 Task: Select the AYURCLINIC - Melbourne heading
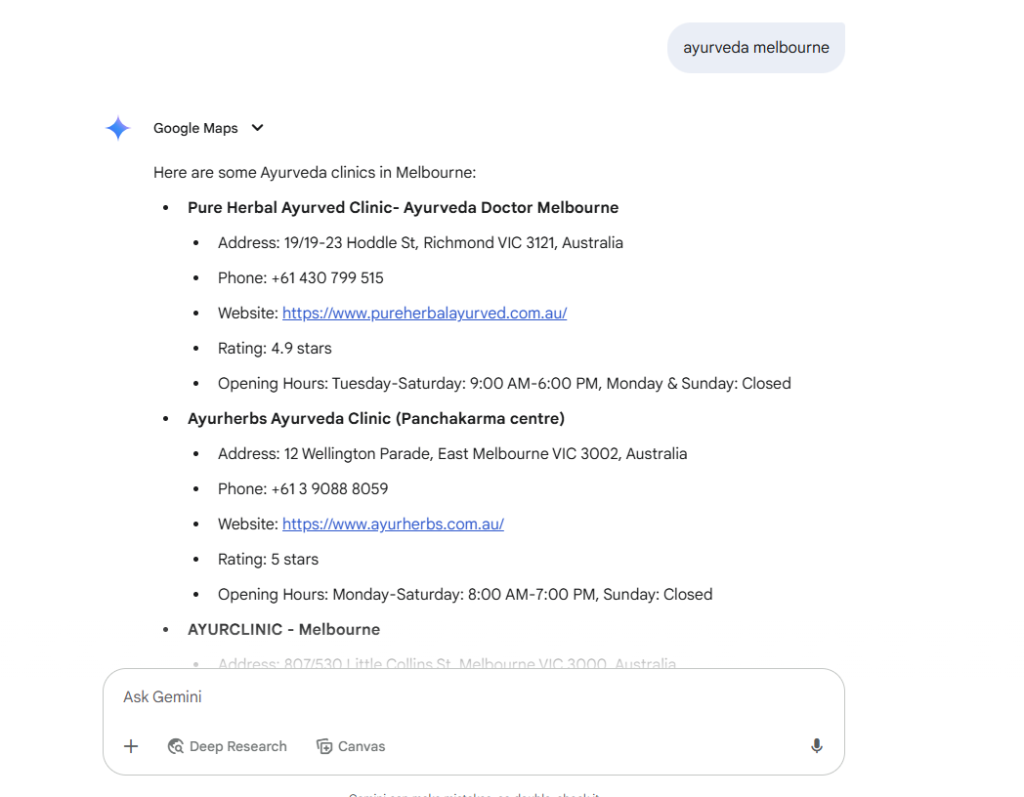tap(283, 630)
